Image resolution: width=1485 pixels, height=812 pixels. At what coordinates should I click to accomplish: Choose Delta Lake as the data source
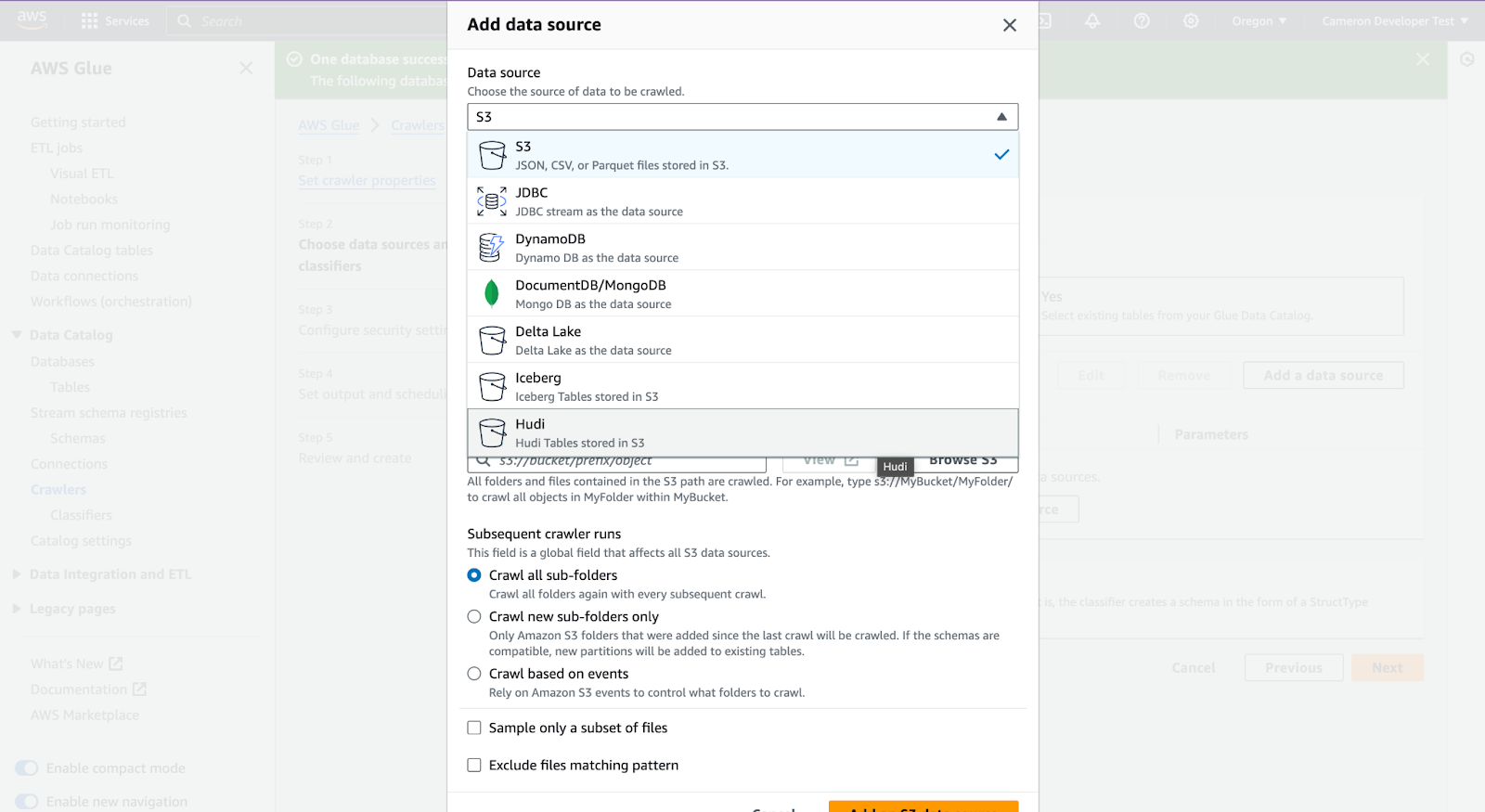pyautogui.click(x=742, y=341)
